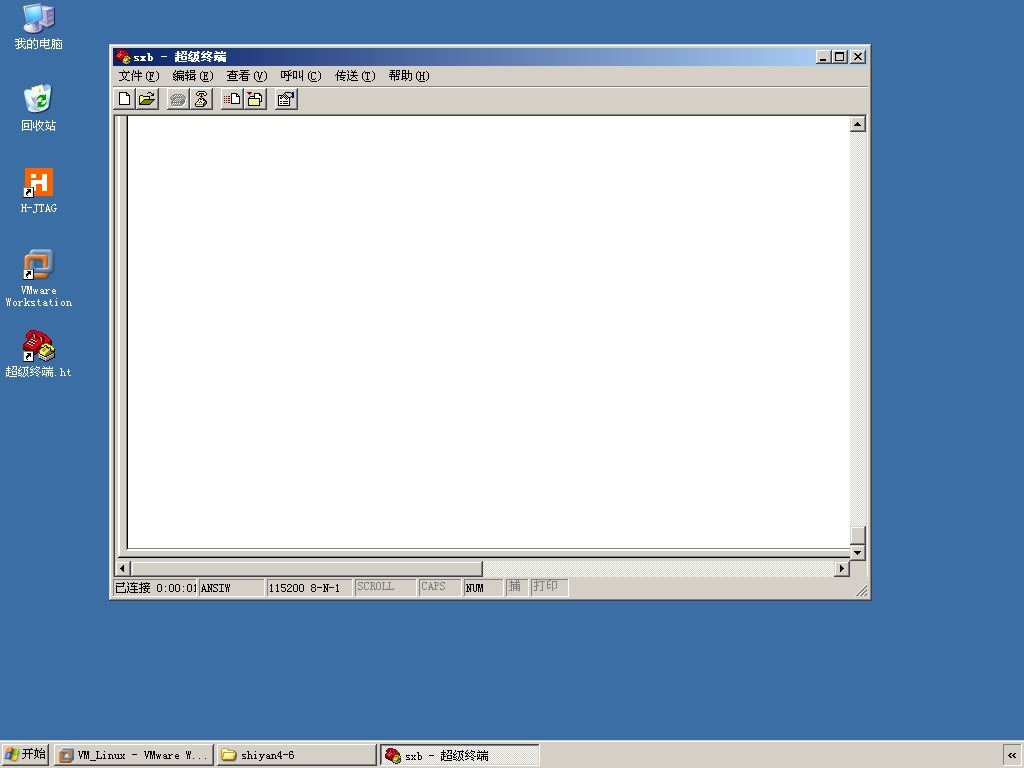The width and height of the screenshot is (1024, 768).
Task: Click the Receive toolbar icon
Action: (x=255, y=99)
